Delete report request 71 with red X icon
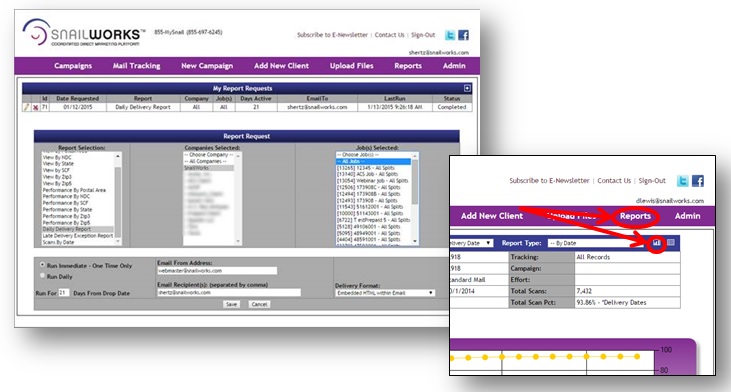The image size is (731, 392). (35, 107)
